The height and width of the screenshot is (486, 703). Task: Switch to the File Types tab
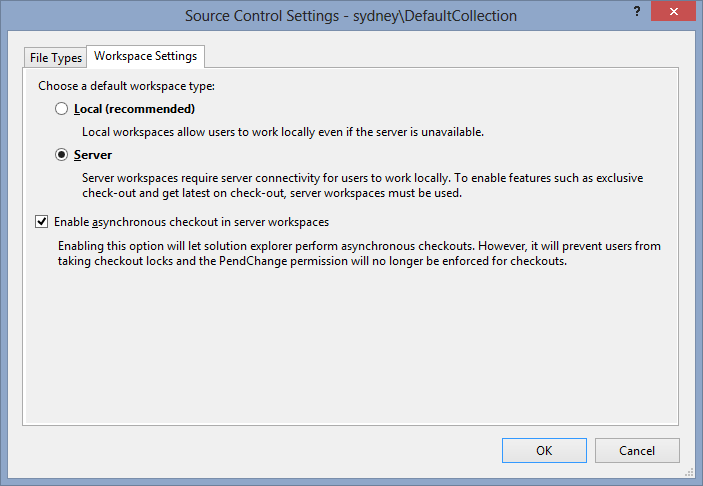click(x=56, y=58)
